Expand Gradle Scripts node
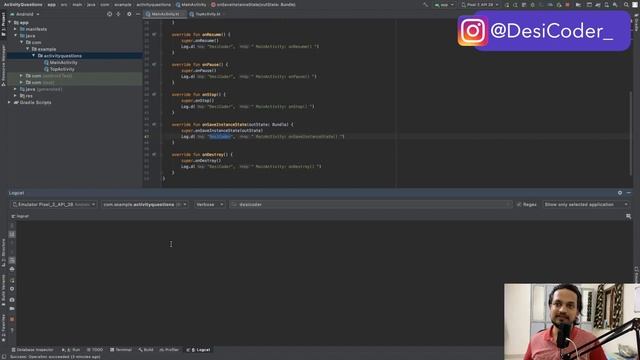The height and width of the screenshot is (360, 640). [9, 102]
